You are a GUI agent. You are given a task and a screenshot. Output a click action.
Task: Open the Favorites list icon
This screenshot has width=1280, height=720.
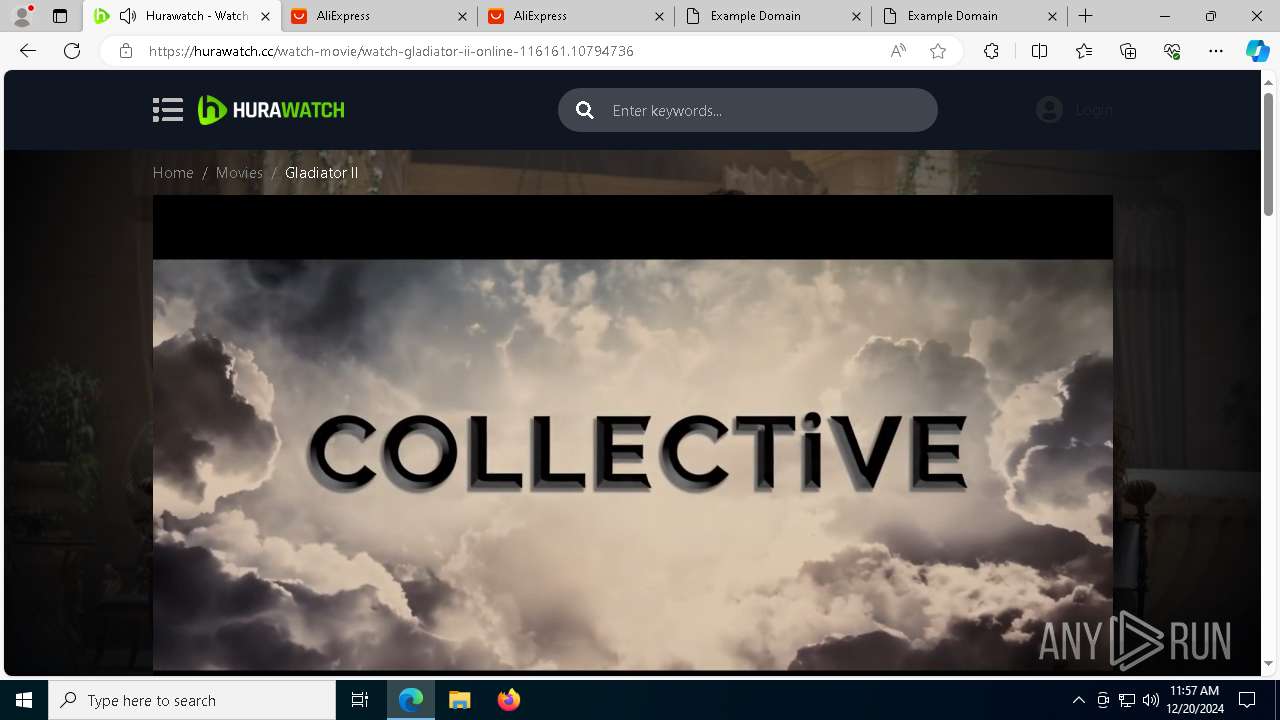click(x=1084, y=51)
